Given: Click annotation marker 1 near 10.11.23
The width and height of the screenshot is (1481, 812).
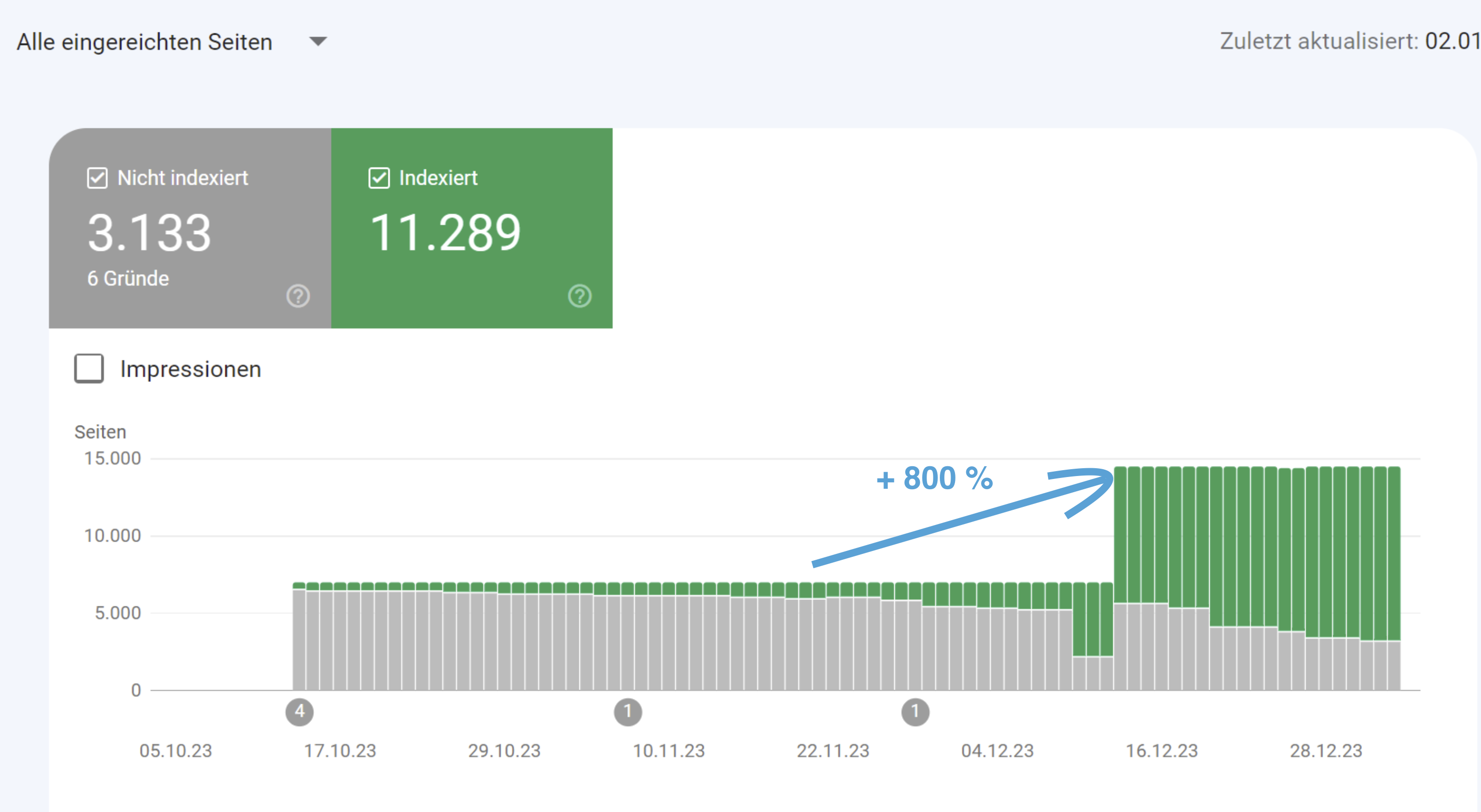Looking at the screenshot, I should (628, 712).
